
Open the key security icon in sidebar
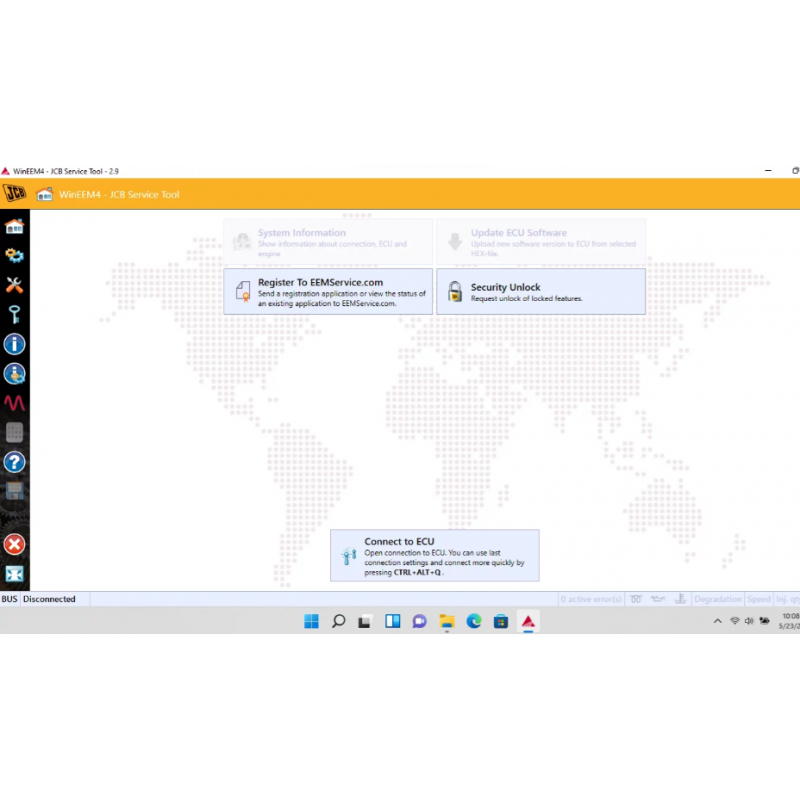click(x=14, y=314)
